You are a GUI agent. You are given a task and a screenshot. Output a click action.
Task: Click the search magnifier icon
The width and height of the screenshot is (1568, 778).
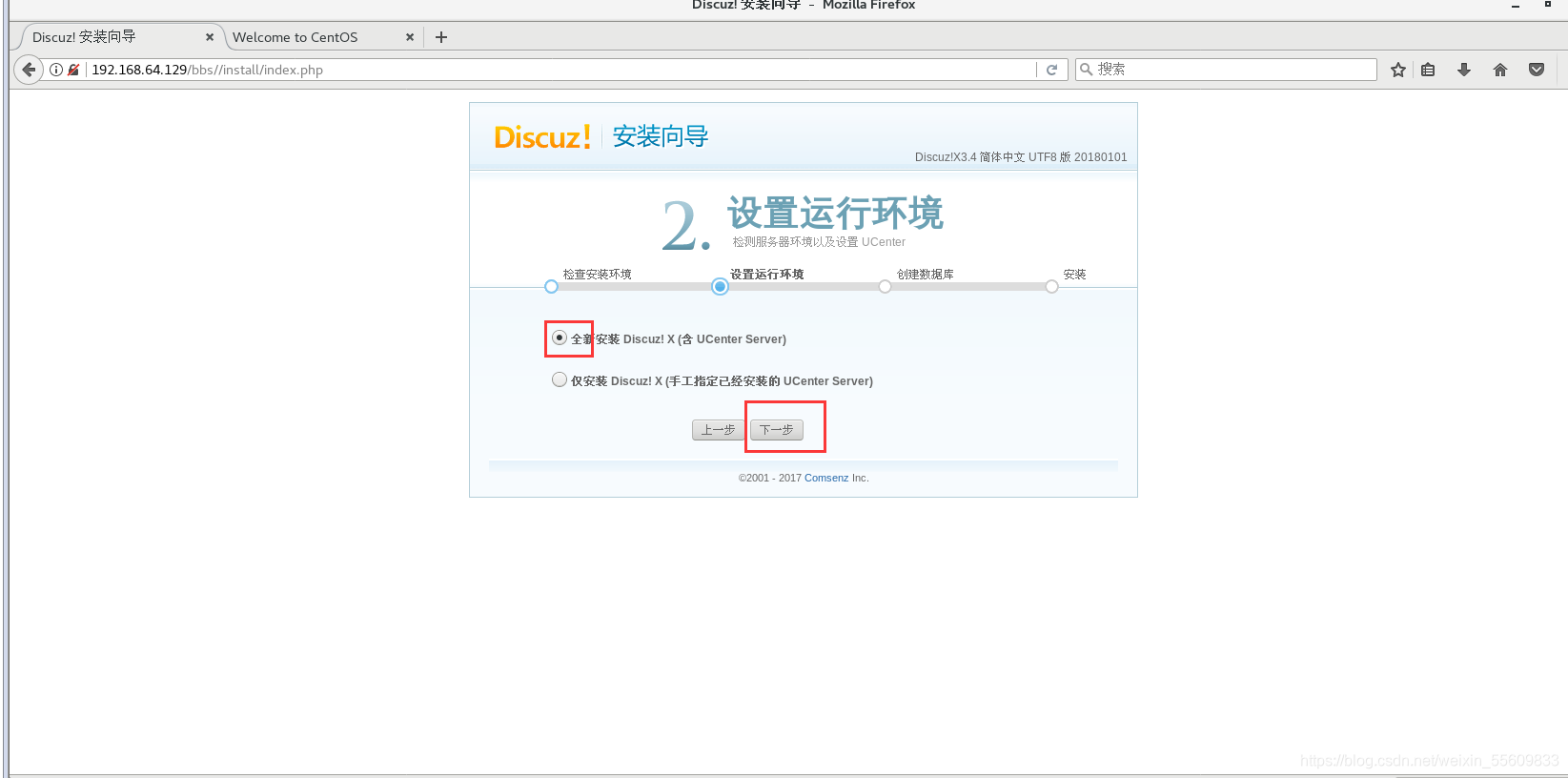[1086, 70]
